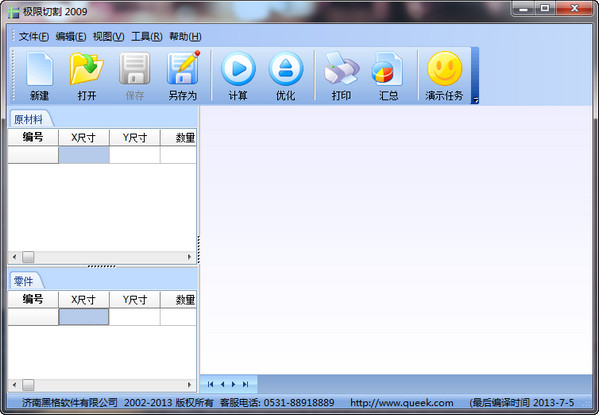Open a file with the 打开 folder icon

(87, 76)
